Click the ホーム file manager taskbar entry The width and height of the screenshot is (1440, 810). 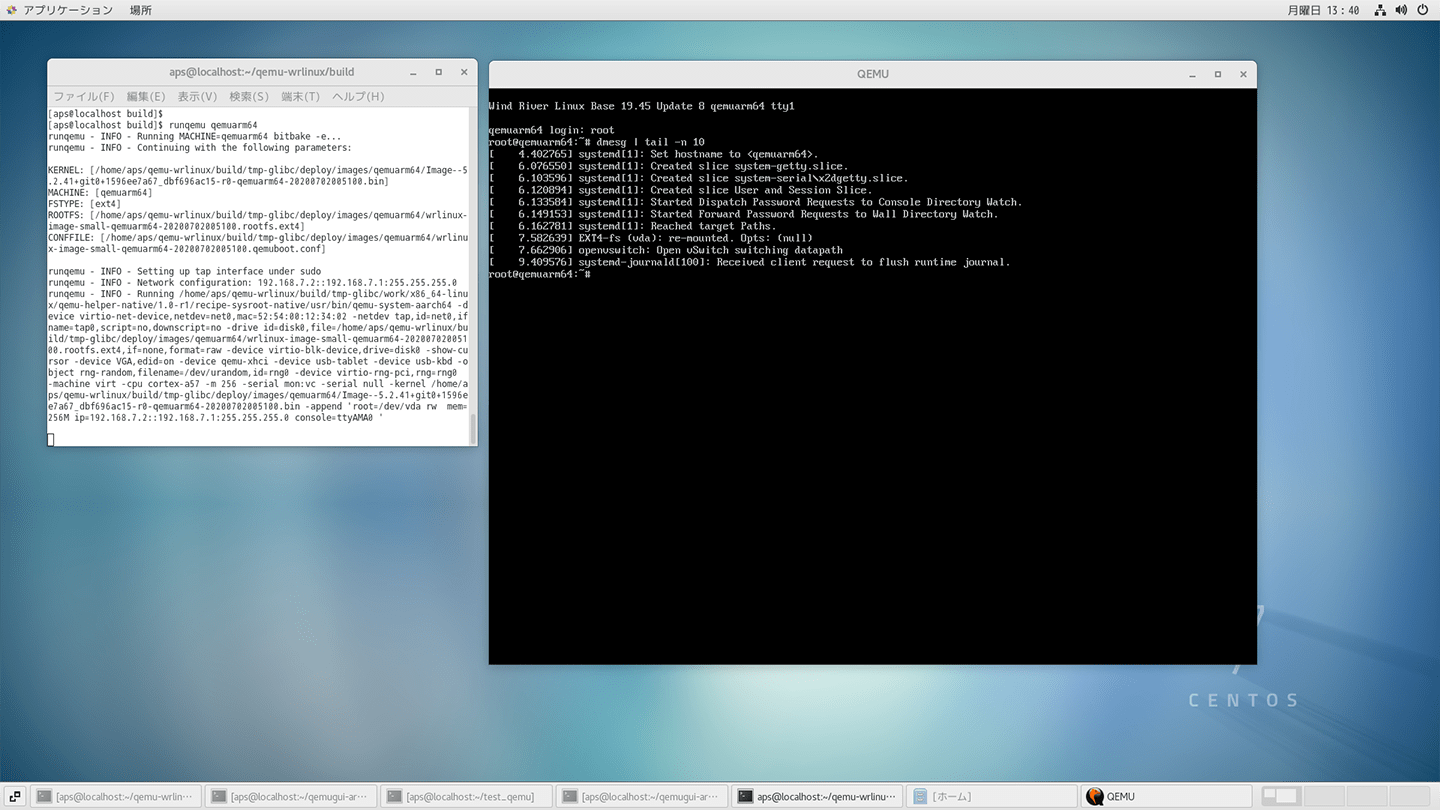pos(992,797)
